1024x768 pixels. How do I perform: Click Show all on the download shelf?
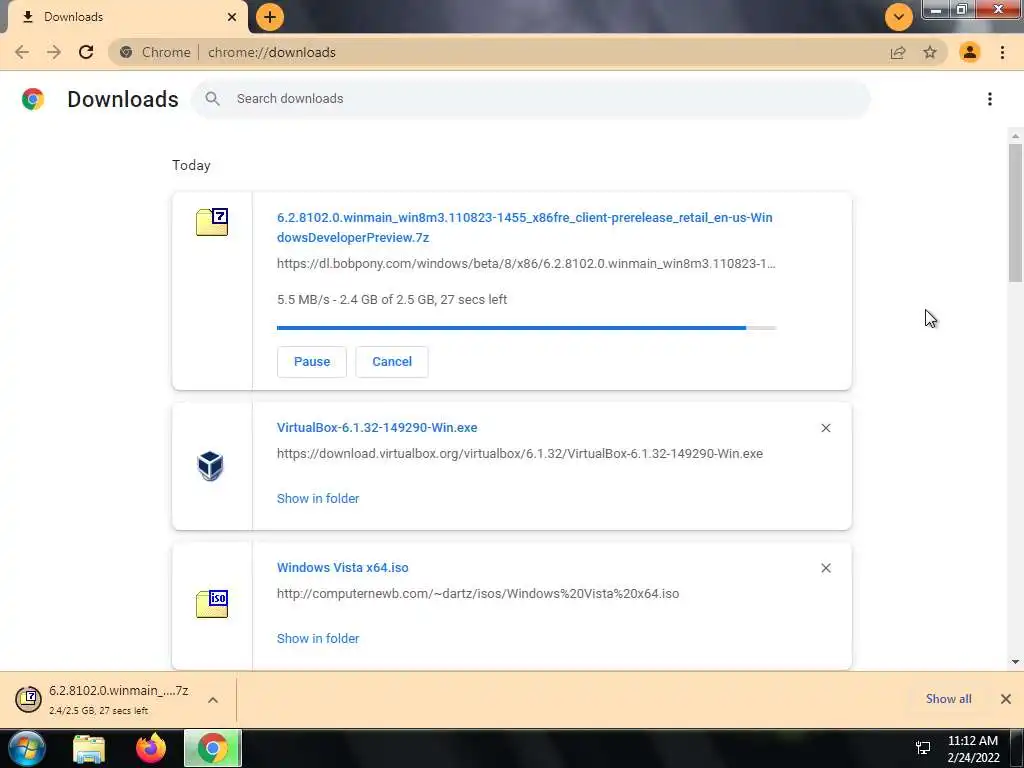(x=948, y=699)
